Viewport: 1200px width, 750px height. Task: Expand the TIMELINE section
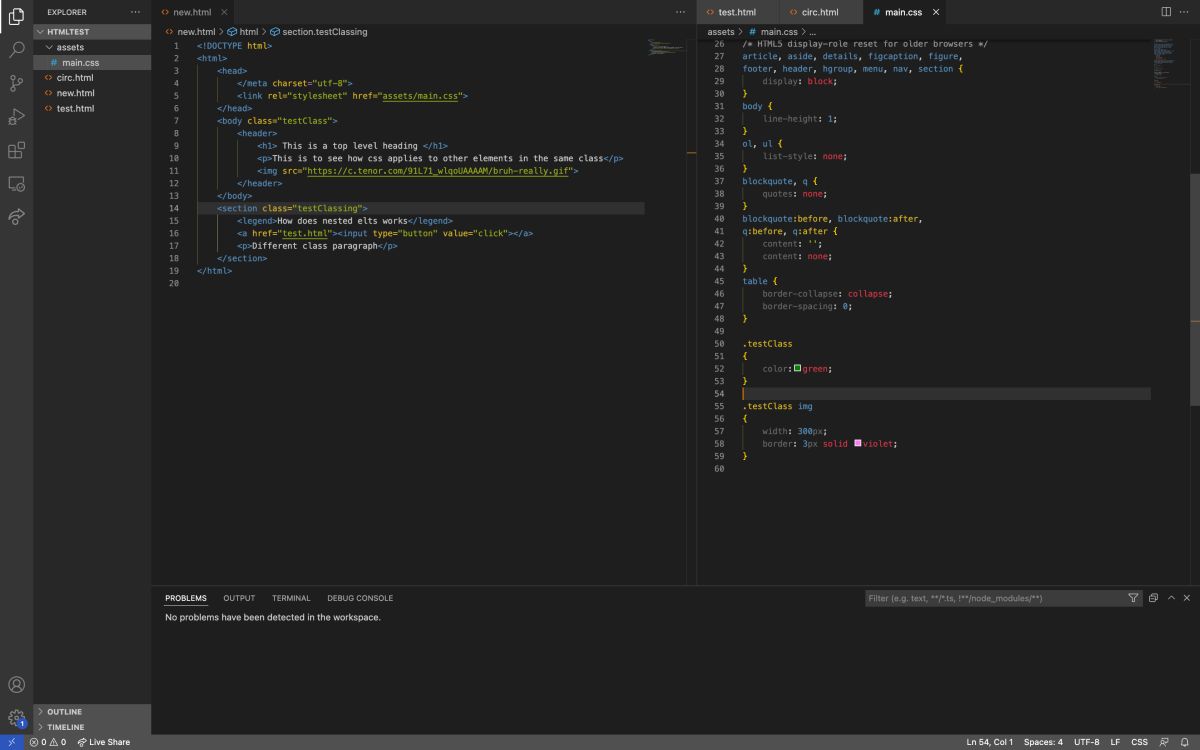tap(92, 727)
